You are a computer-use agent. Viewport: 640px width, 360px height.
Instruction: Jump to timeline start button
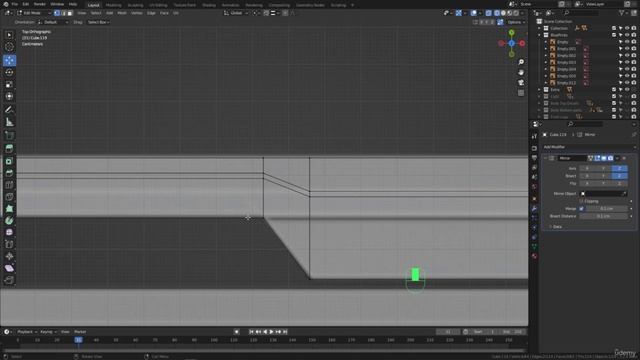tap(251, 332)
